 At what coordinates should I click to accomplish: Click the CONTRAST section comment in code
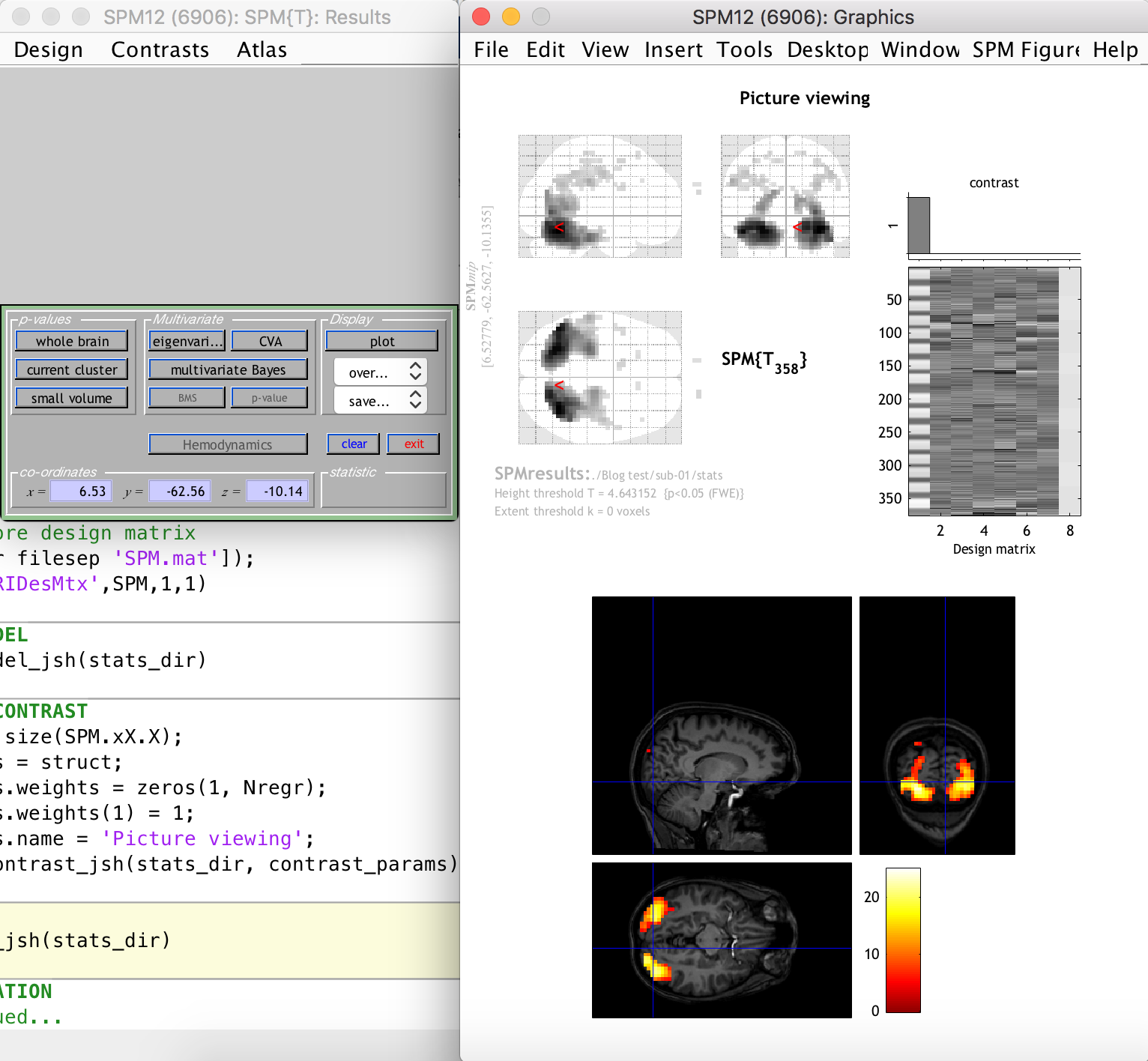[43, 711]
